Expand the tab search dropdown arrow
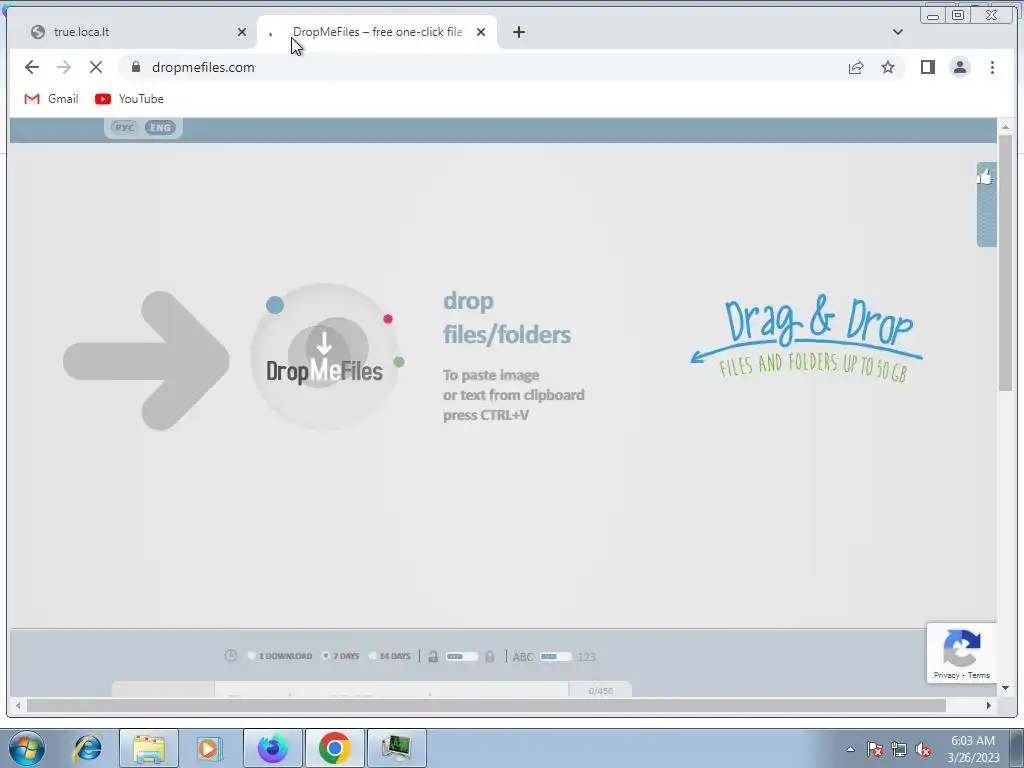Image resolution: width=1024 pixels, height=768 pixels. coord(898,32)
